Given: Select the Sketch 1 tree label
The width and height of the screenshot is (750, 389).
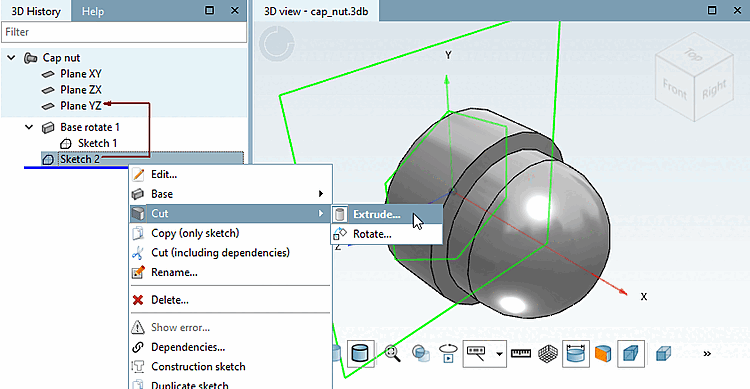Looking at the screenshot, I should (97, 143).
